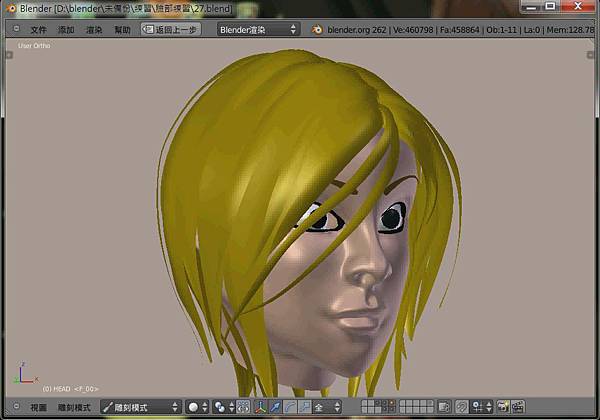Viewport: 600px width, 420px height.
Task: Open the viewport shading sphere dropdown
Action: (198, 407)
